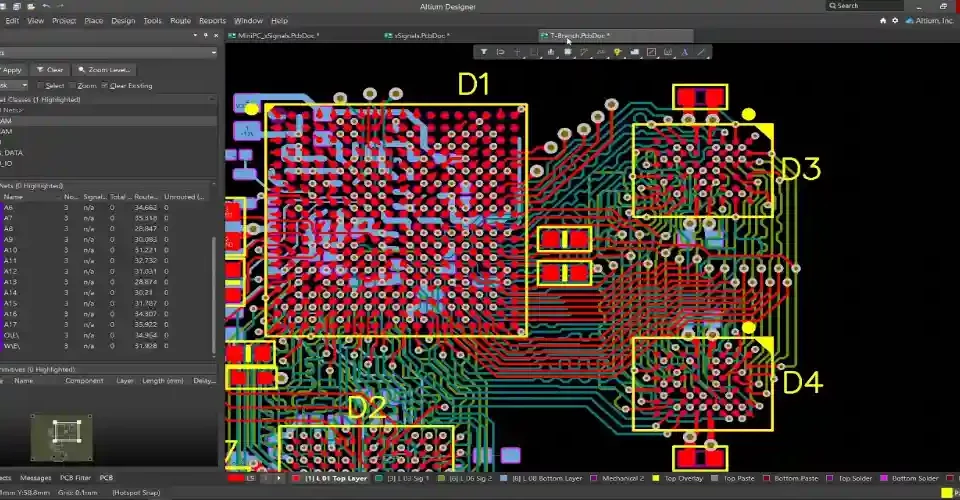Screen dimensions: 960x500
Task: Click the place component chip icon
Action: tap(568, 52)
